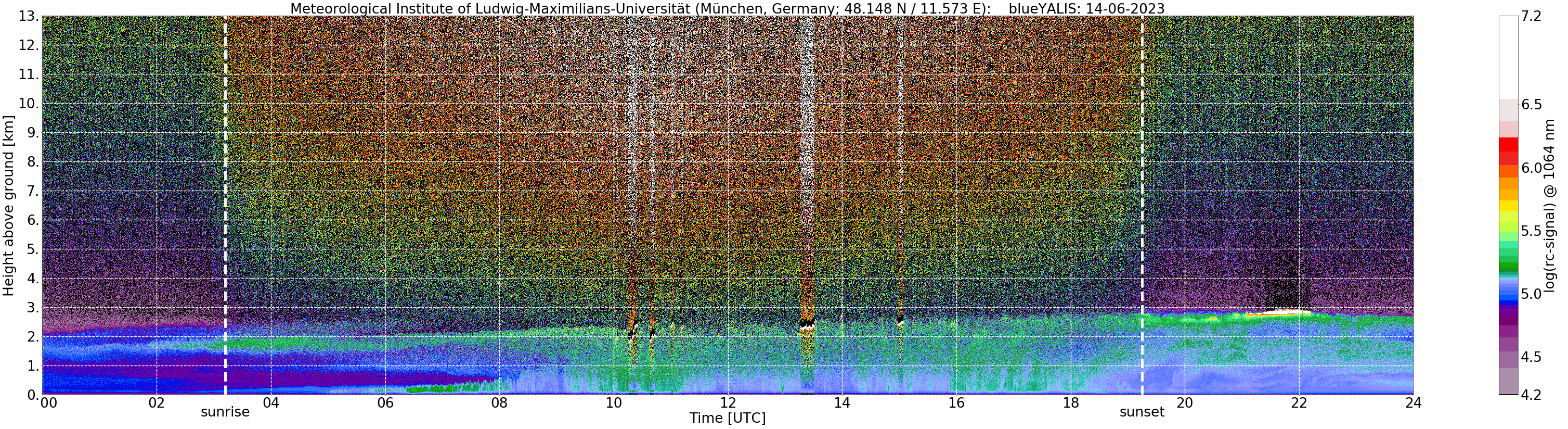Viewport: 1568px width, 429px height.
Task: Click the '2.' height tick label
Action: (33, 337)
